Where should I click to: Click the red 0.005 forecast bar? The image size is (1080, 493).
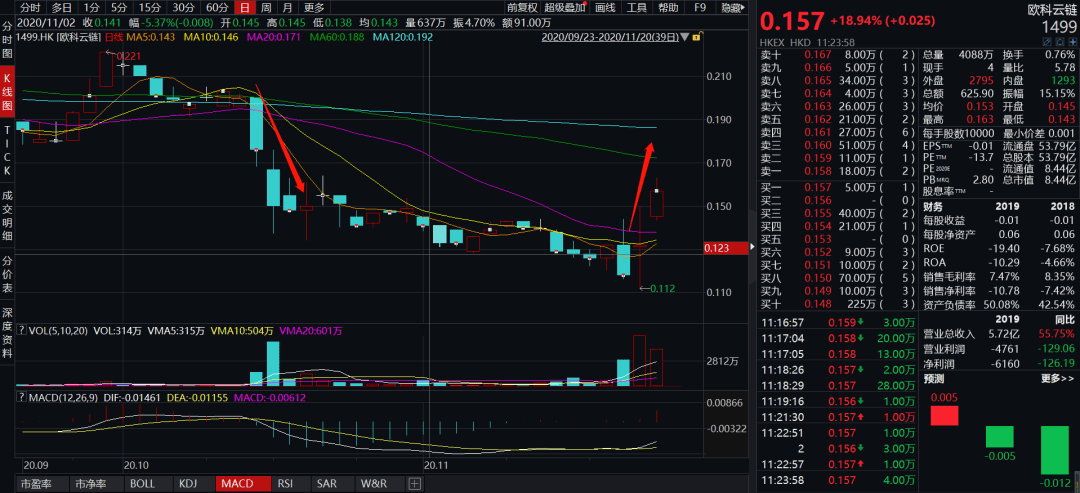pos(943,413)
